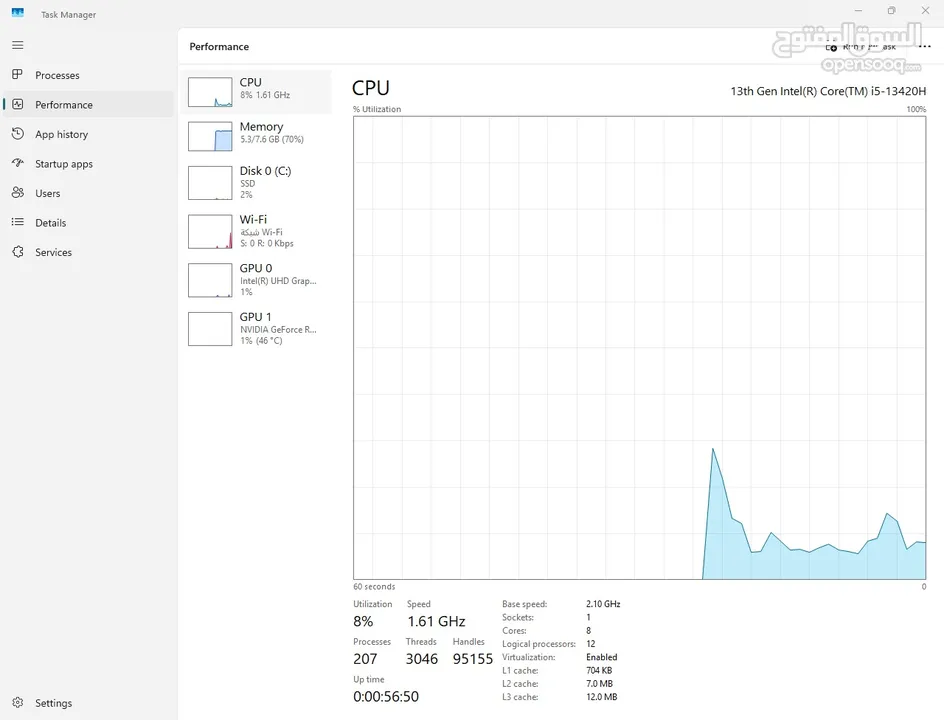
Task: Open the hamburger navigation menu
Action: pos(18,45)
